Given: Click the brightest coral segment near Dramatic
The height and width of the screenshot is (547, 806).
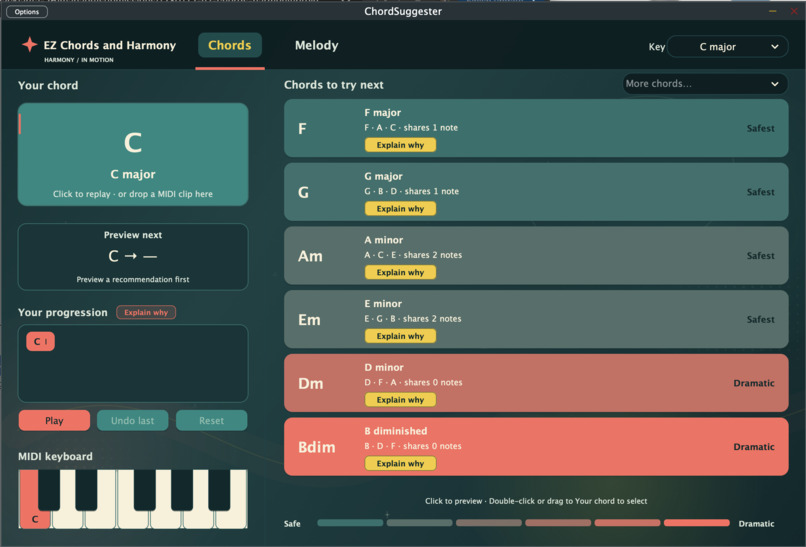Looking at the screenshot, I should 697,523.
